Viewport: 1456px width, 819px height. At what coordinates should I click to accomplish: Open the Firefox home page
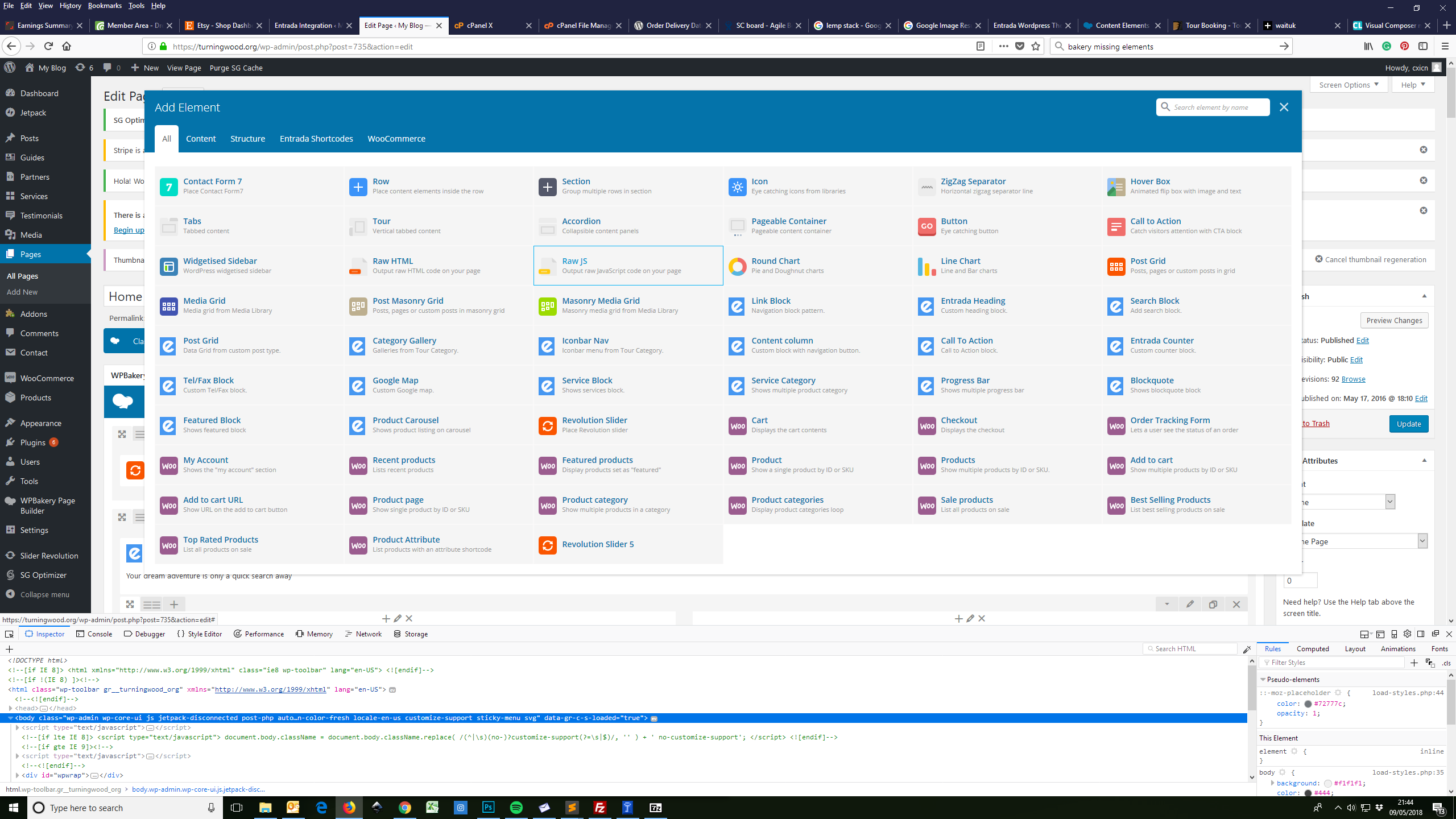67,46
